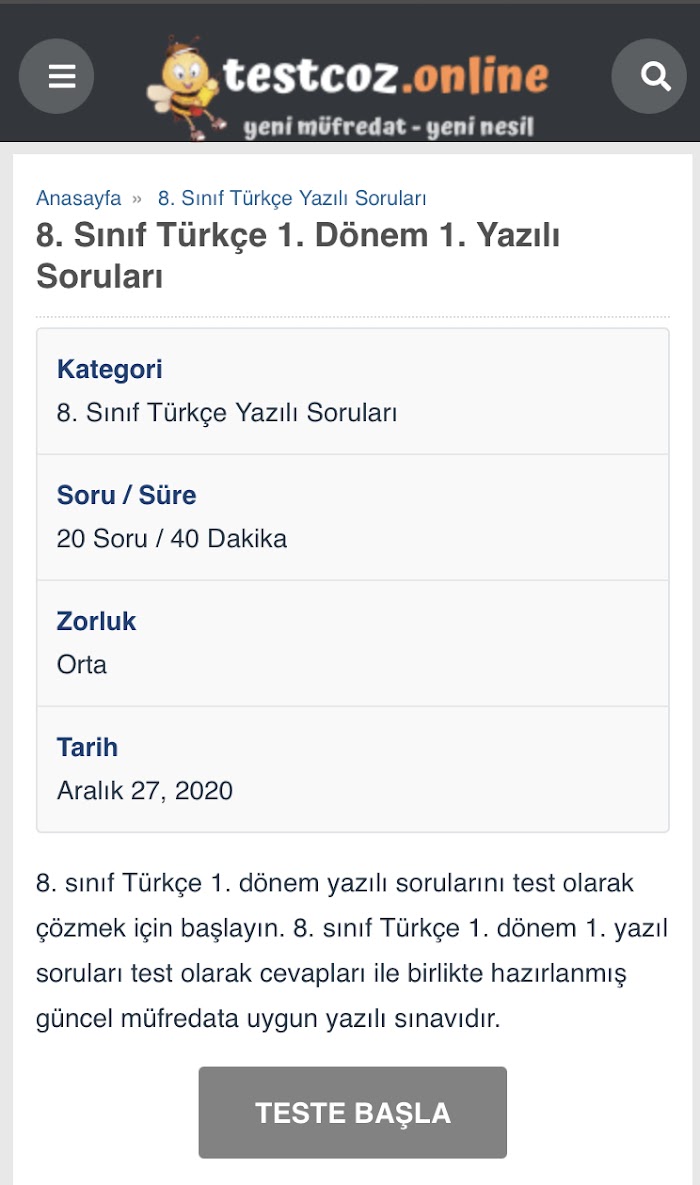Open the hamburger menu

tap(57, 76)
